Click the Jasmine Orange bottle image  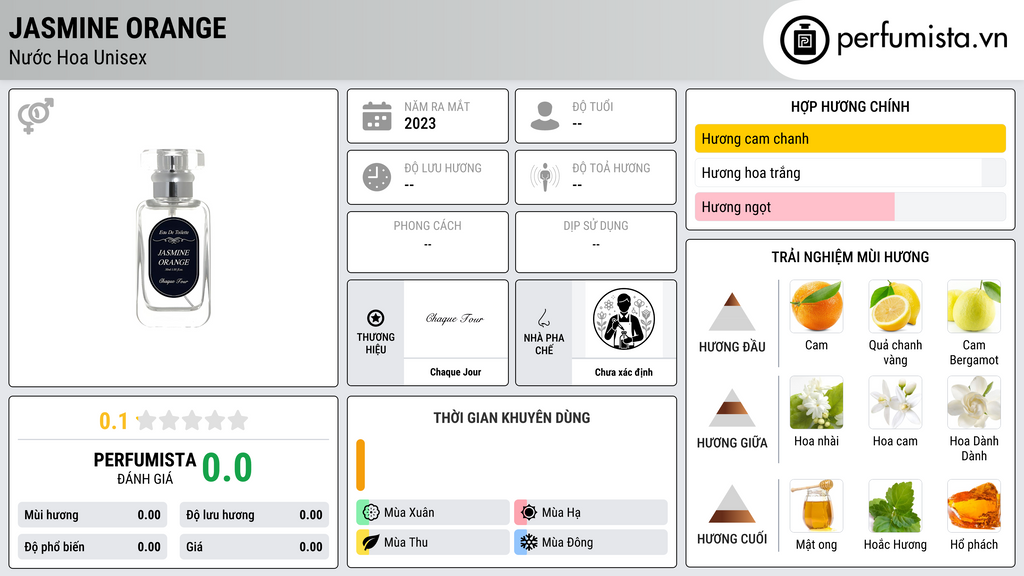[174, 238]
